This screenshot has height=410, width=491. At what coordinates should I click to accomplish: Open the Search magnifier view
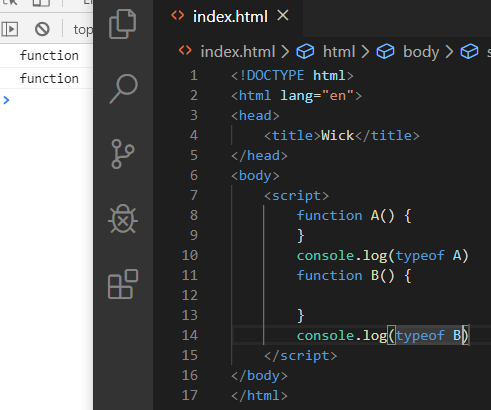[123, 89]
